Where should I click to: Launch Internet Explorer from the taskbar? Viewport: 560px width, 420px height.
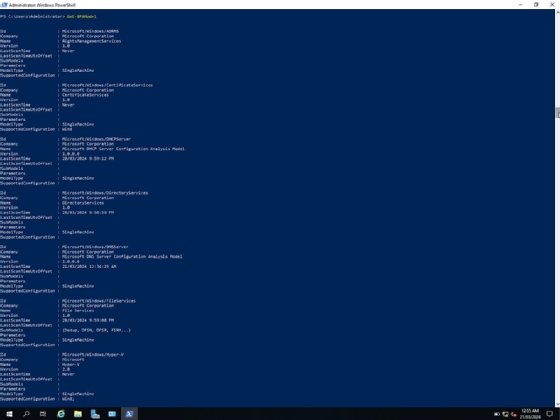(x=61, y=414)
